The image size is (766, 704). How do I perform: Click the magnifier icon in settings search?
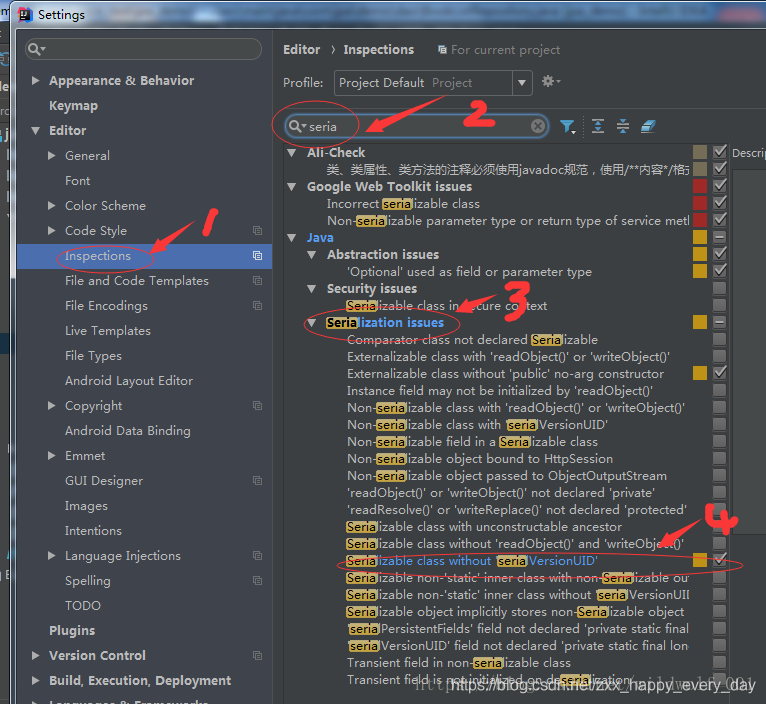click(36, 49)
